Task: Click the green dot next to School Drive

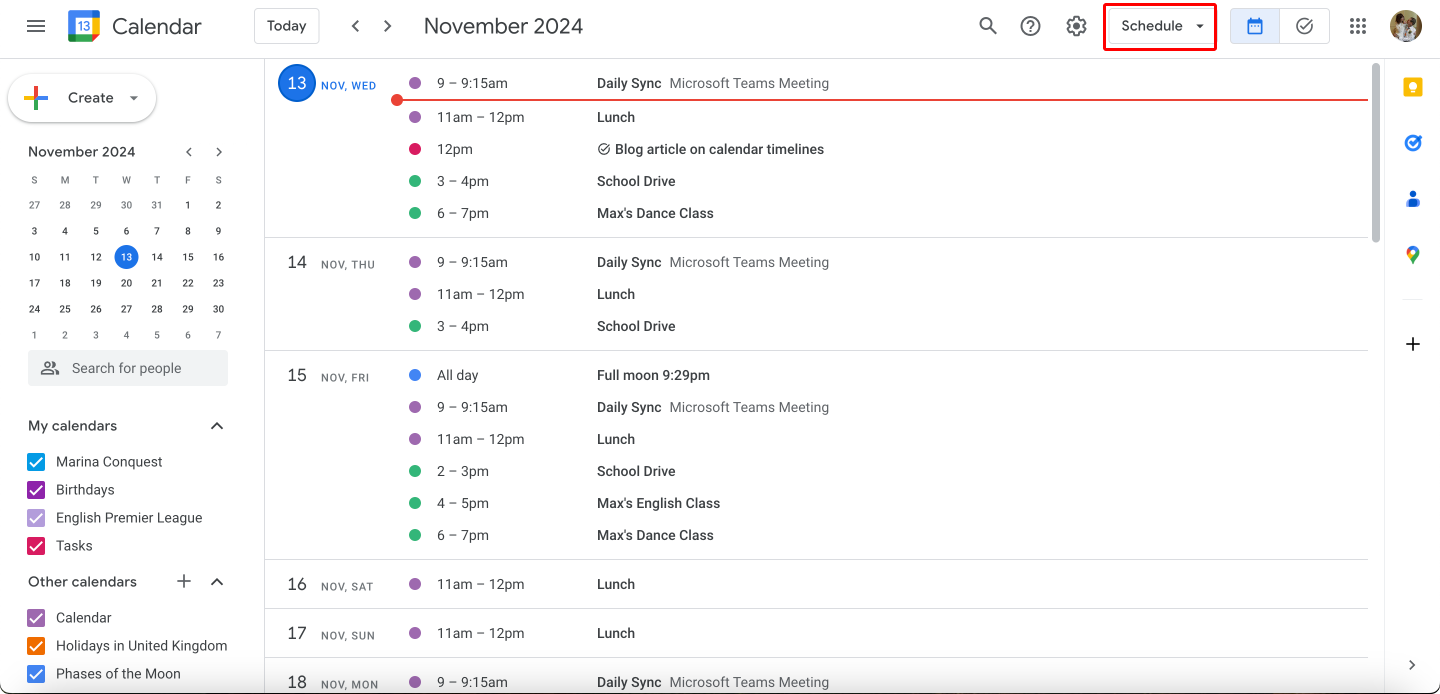Action: (415, 181)
